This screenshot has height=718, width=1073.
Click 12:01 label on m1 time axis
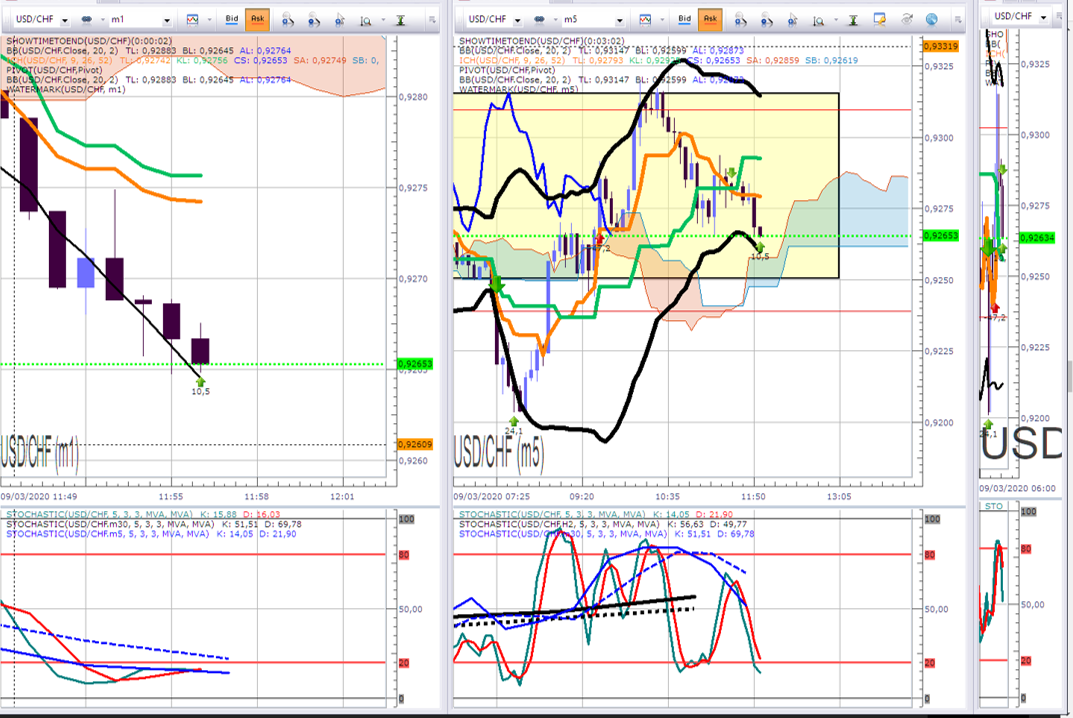click(342, 496)
